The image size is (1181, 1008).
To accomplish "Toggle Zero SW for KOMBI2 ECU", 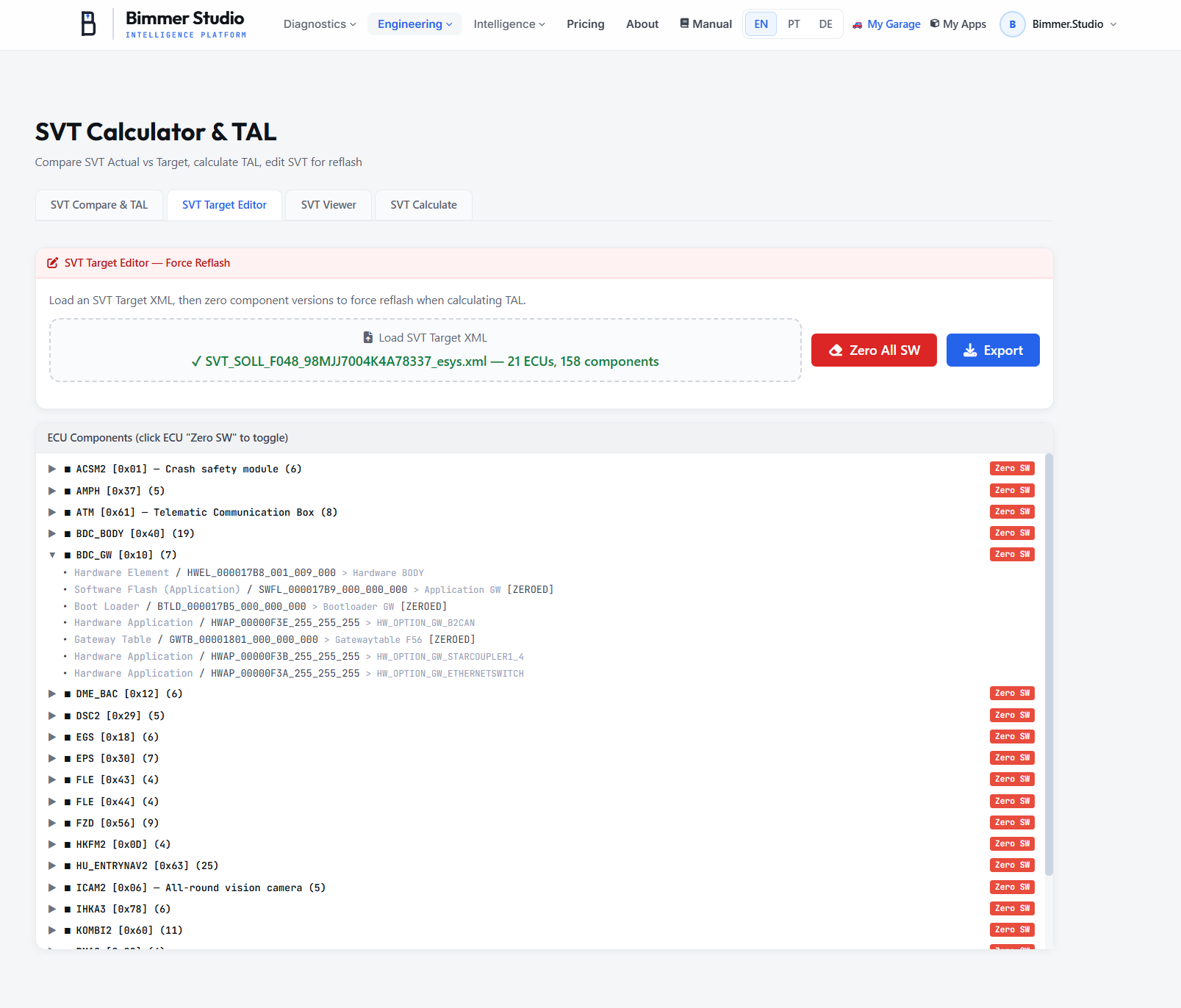I will [x=1012, y=929].
